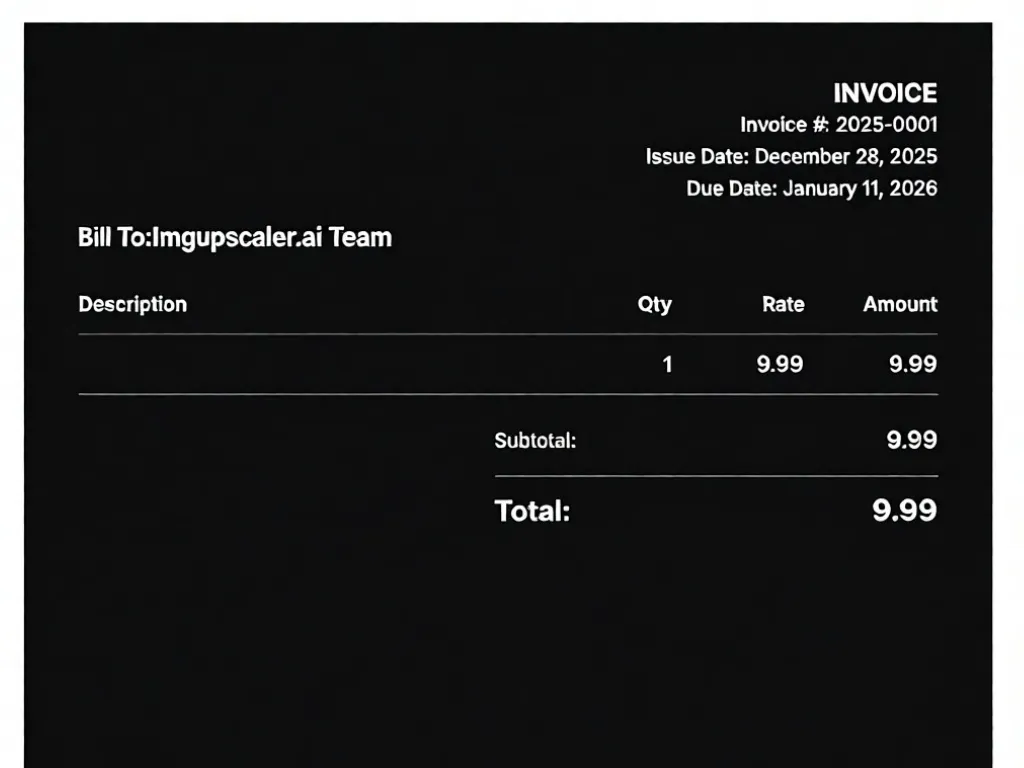Click the line item amount 9.99
This screenshot has width=1024, height=768.
(912, 364)
